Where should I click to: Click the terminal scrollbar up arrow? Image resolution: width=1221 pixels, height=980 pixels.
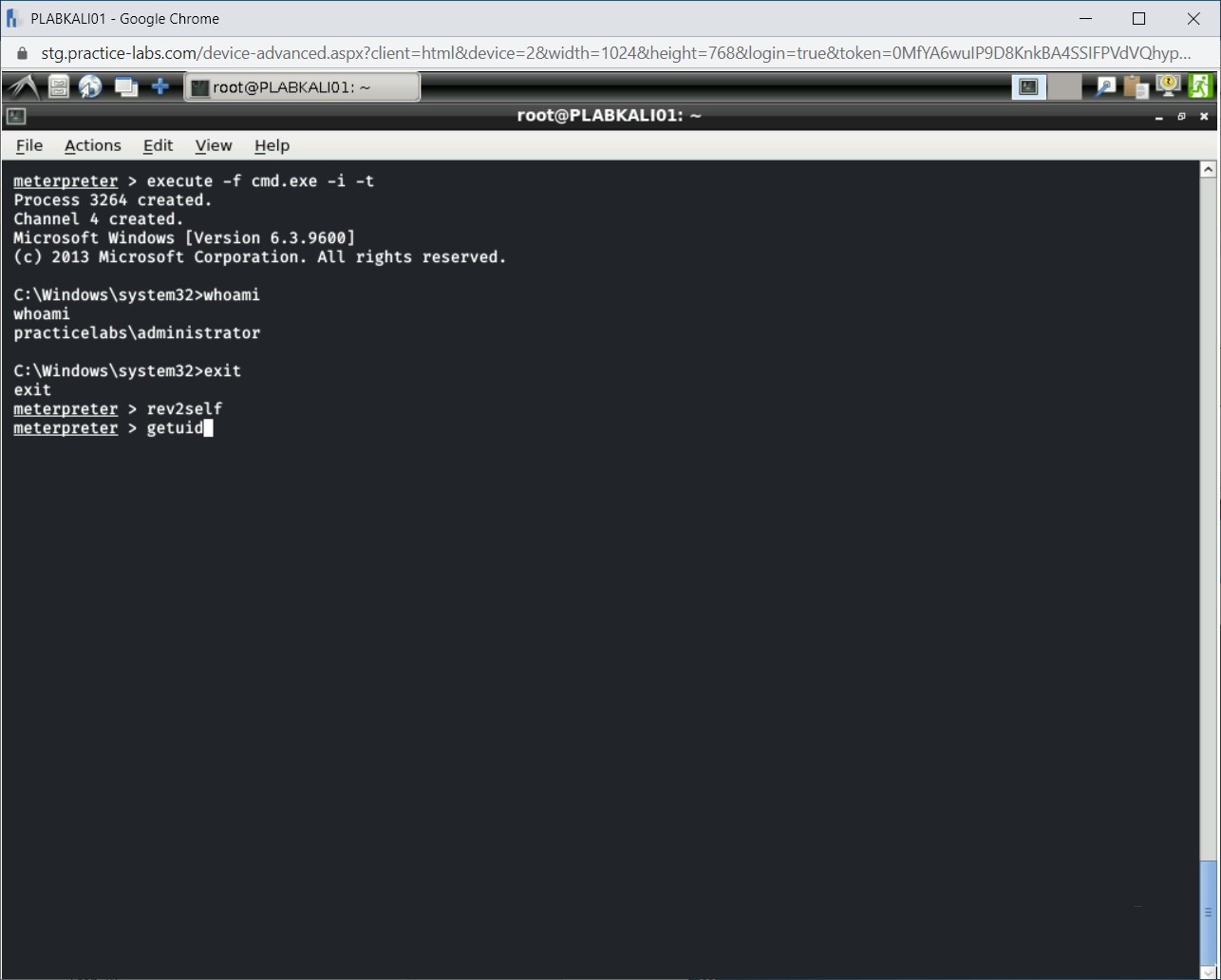1208,170
